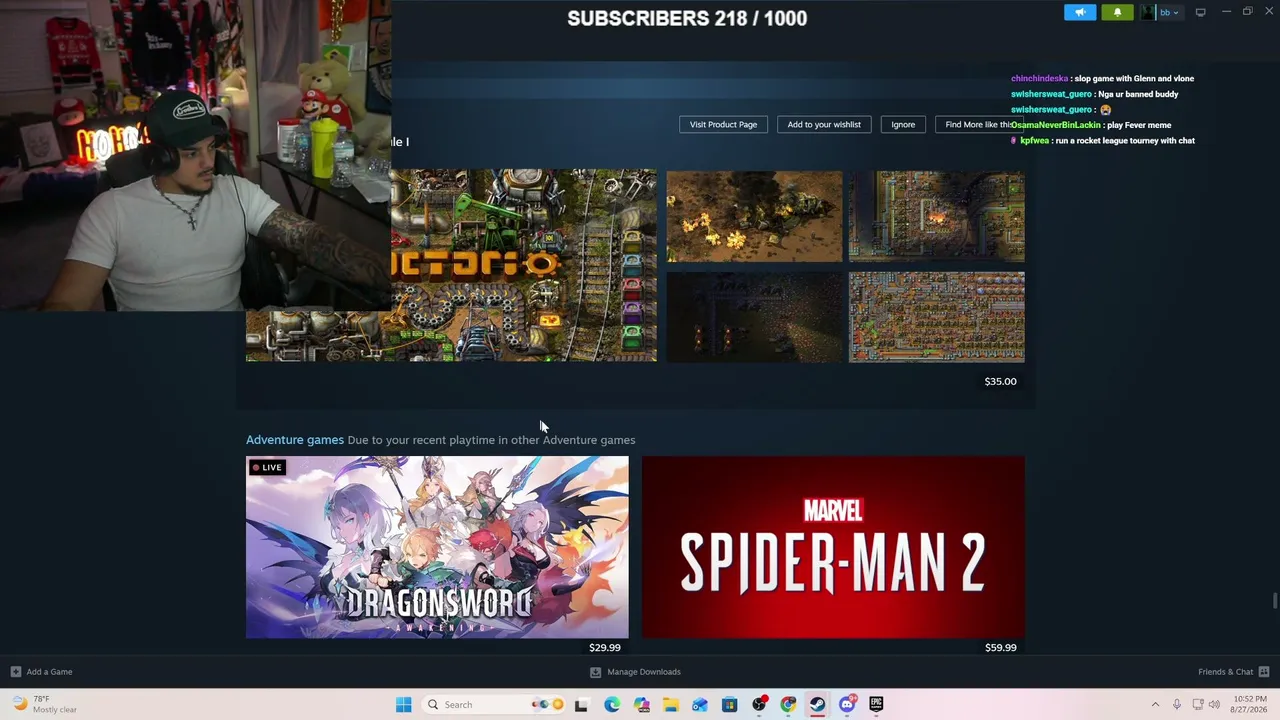View Factorio screenshot with yellow explosions
This screenshot has height=720, width=1280.
click(754, 216)
